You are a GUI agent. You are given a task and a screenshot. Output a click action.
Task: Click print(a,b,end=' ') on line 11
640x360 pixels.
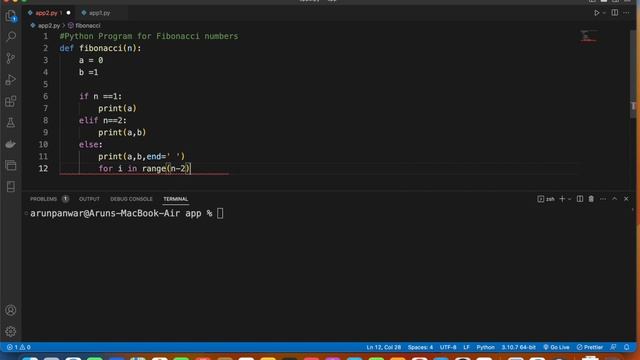click(141, 157)
